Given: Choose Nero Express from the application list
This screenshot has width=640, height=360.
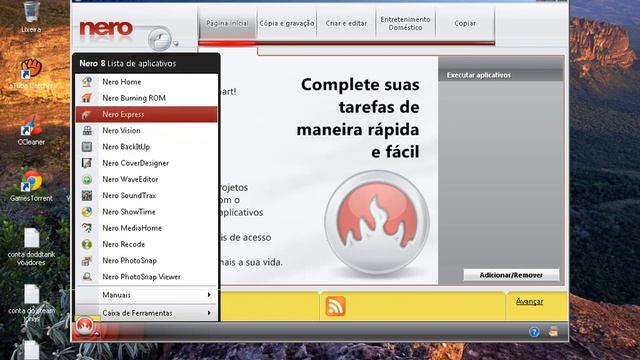Looking at the screenshot, I should (x=147, y=114).
